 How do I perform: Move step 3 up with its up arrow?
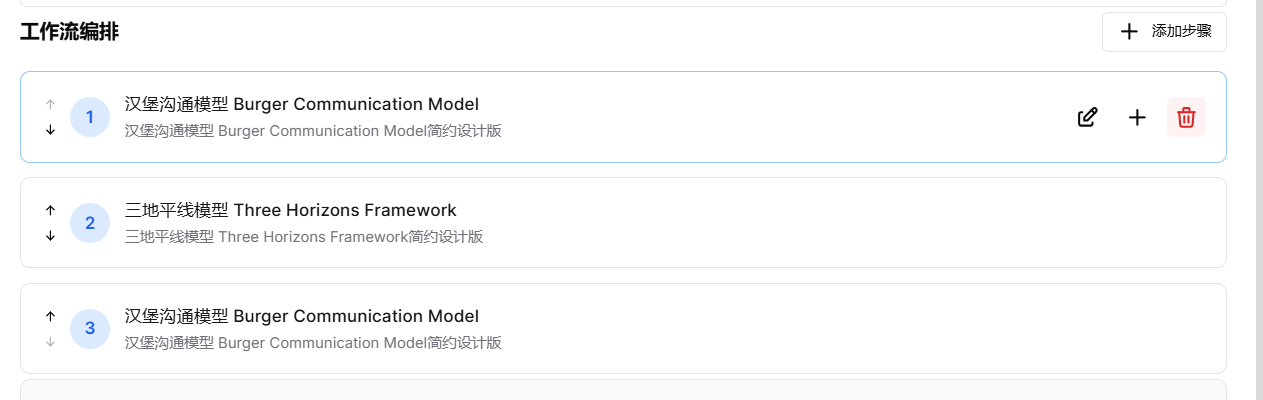click(x=51, y=316)
